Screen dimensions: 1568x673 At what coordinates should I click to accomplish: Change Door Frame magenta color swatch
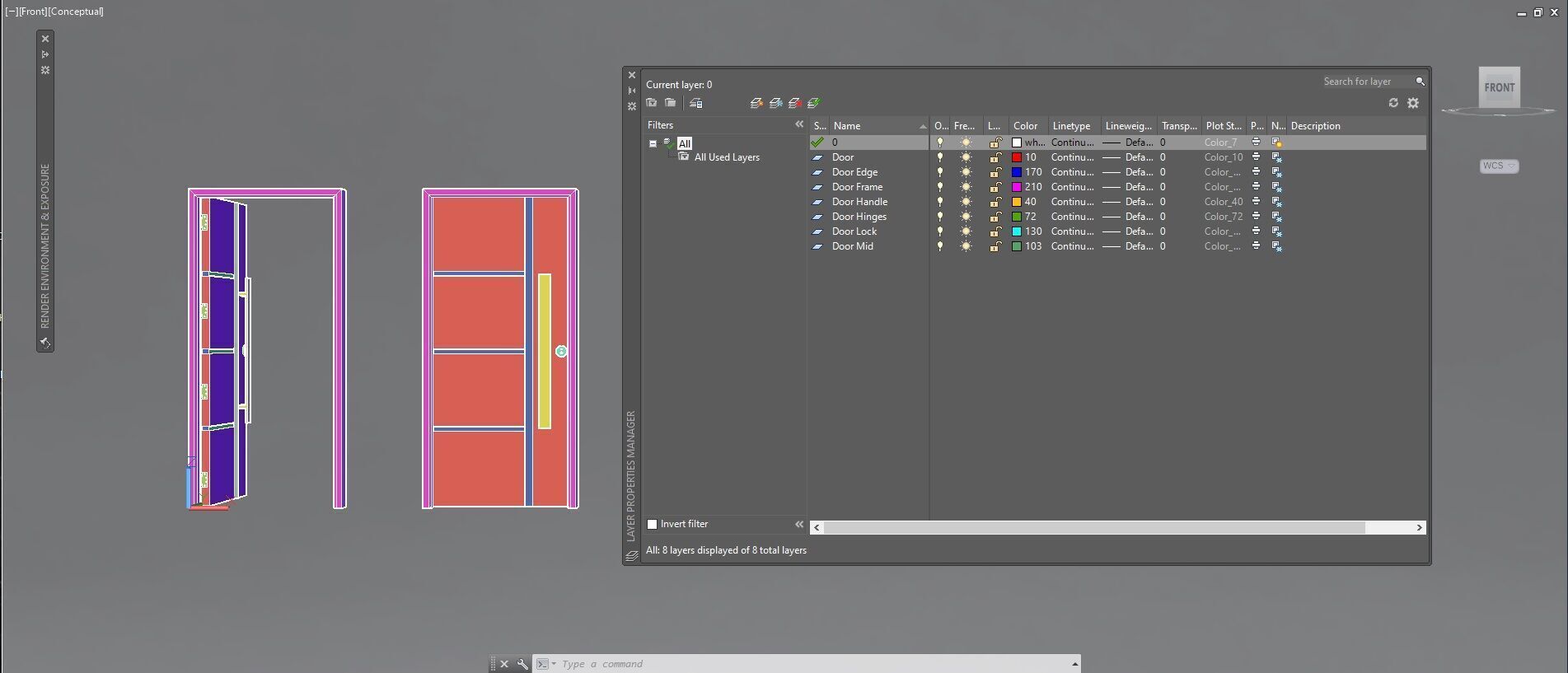(x=1017, y=187)
